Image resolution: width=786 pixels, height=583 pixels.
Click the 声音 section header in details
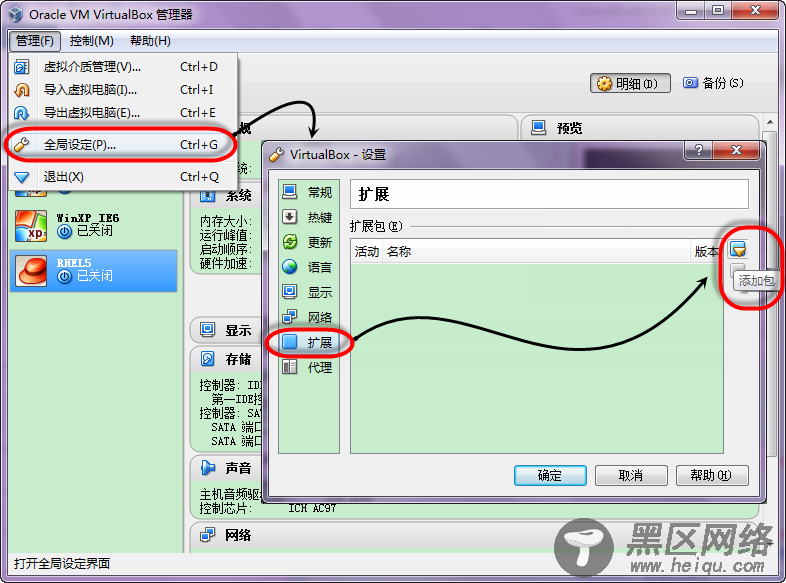tap(238, 468)
